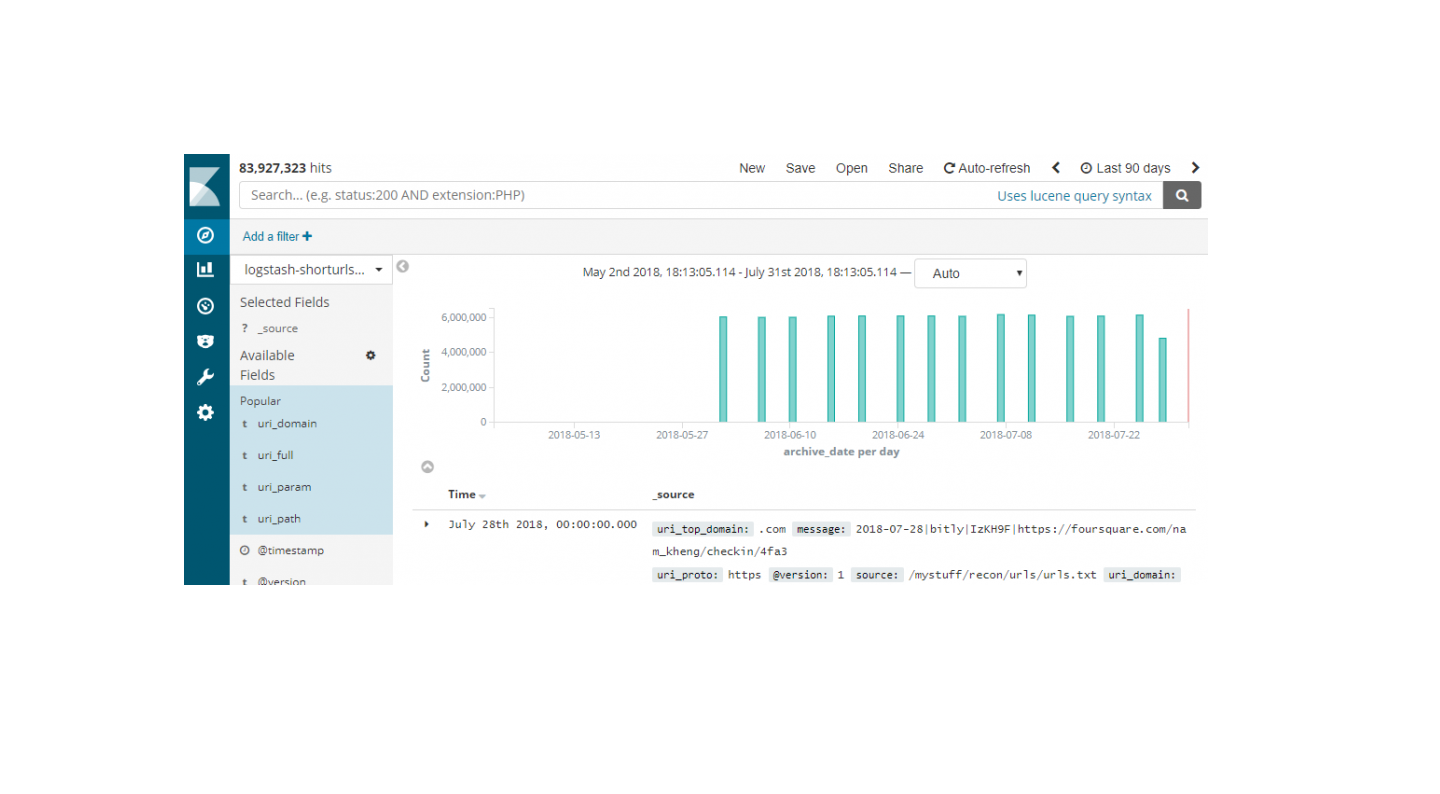Open the Visualize bar chart icon
This screenshot has width=1440, height=794.
click(x=205, y=269)
